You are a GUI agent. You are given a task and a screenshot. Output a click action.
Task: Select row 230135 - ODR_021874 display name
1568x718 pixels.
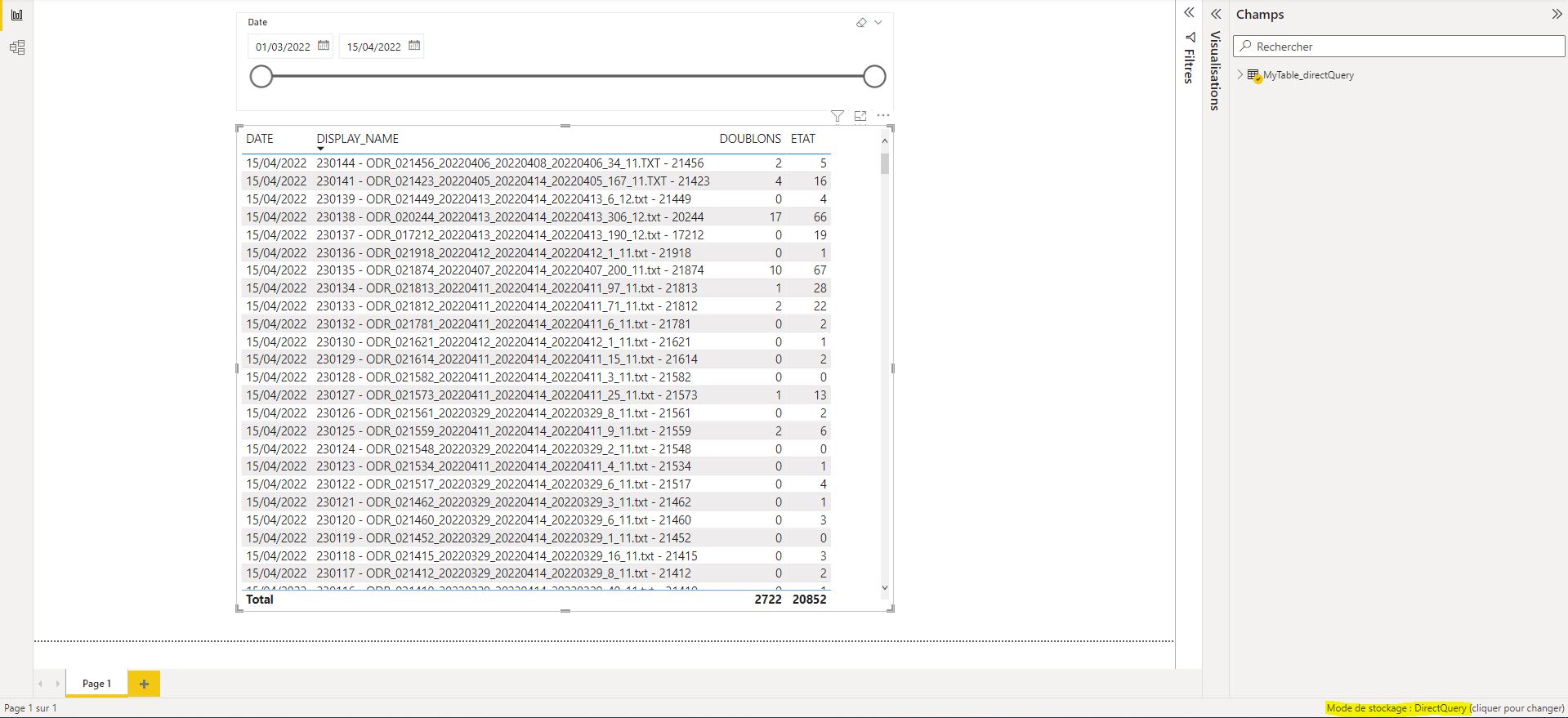tap(511, 270)
